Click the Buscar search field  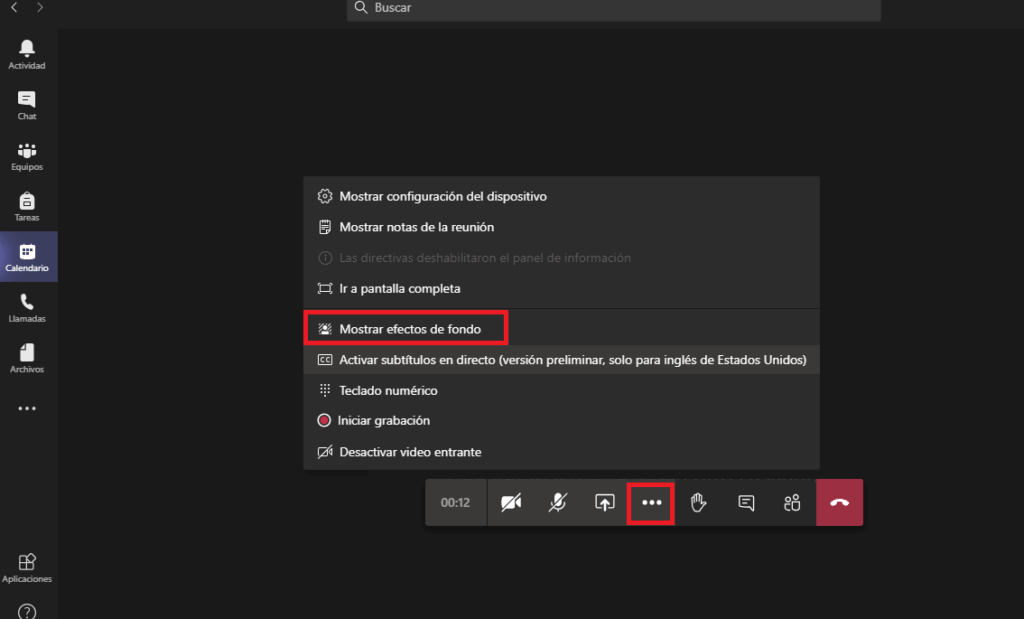click(x=613, y=8)
